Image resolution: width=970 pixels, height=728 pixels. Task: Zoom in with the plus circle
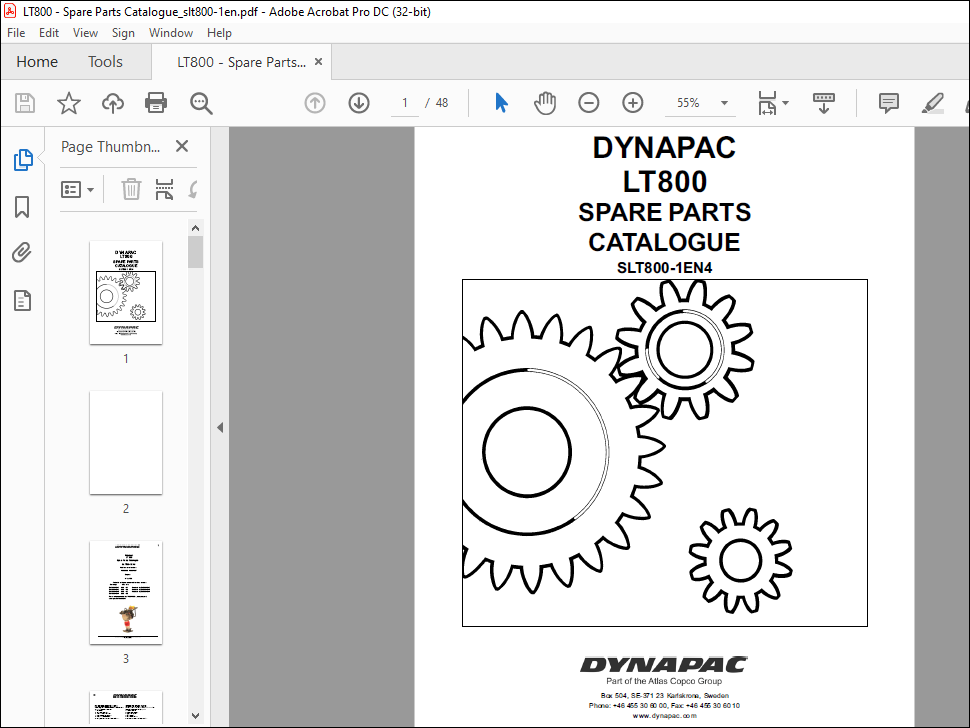[x=632, y=103]
